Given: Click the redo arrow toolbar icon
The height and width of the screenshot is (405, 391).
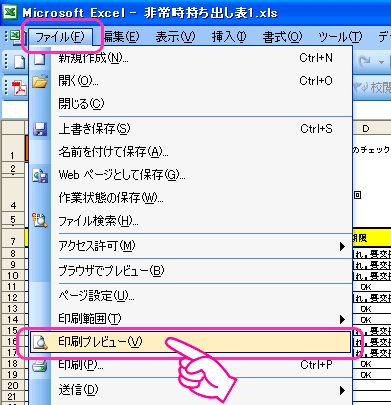Looking at the screenshot, I should 365,61.
